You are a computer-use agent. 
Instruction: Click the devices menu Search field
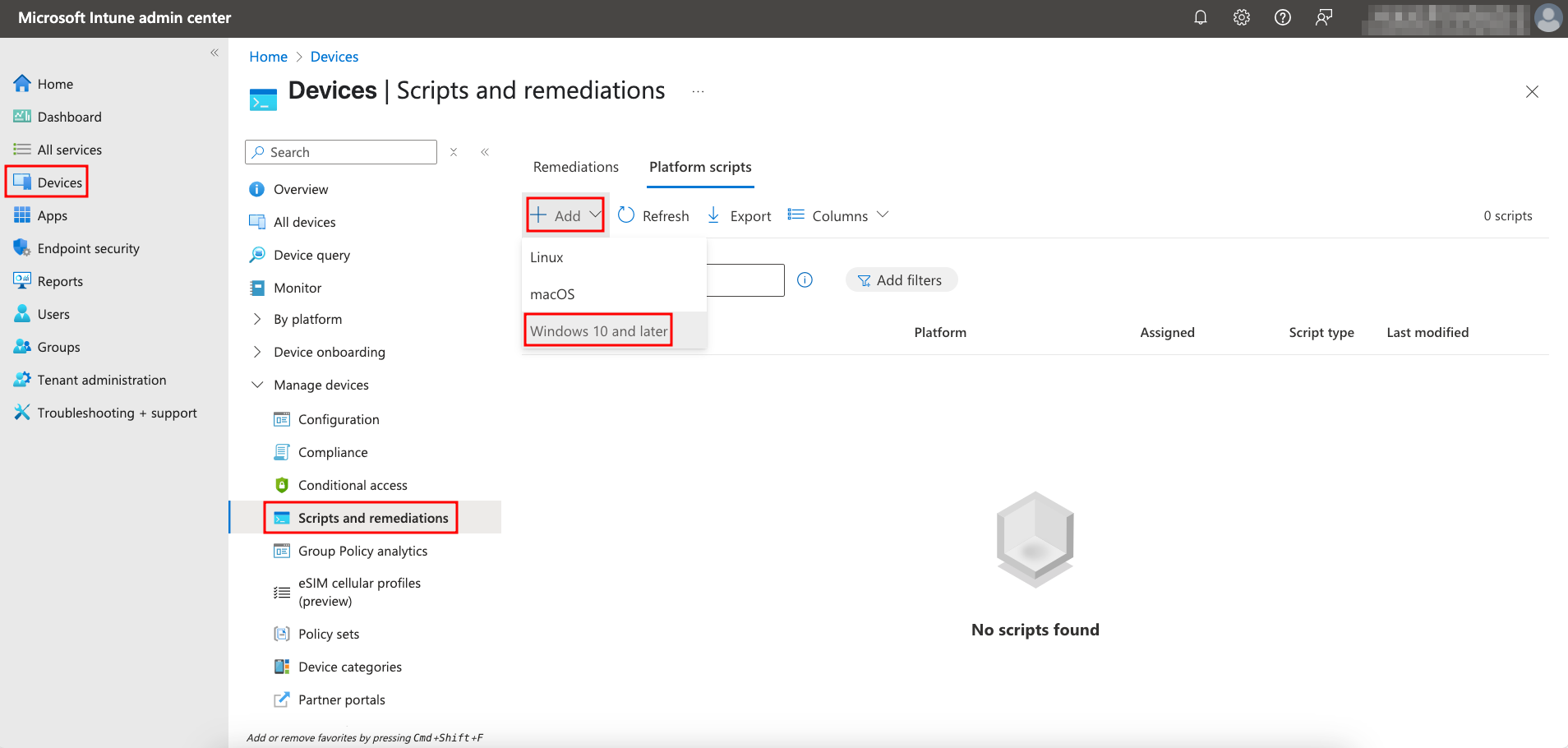point(341,152)
